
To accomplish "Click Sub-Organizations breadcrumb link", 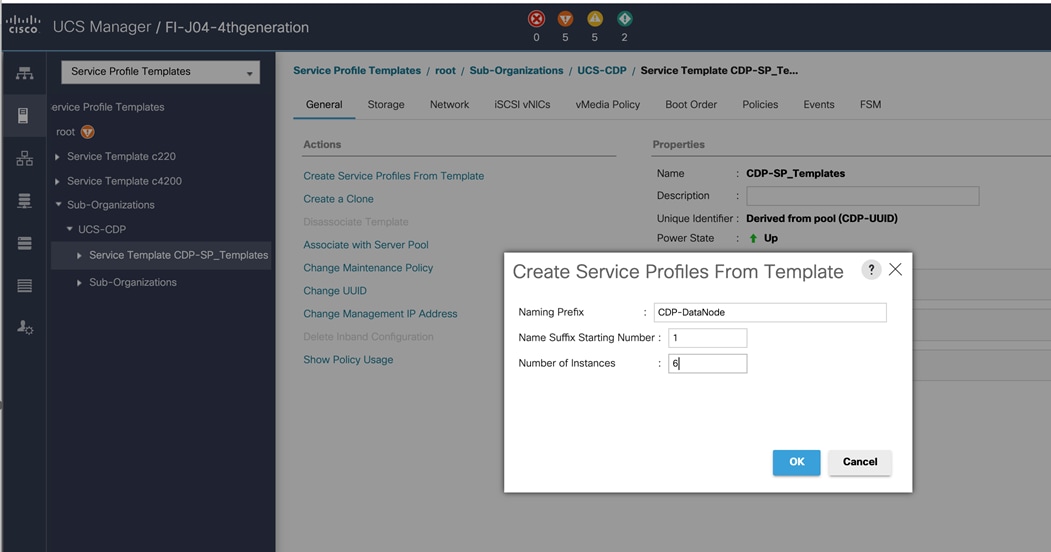I will click(x=516, y=71).
